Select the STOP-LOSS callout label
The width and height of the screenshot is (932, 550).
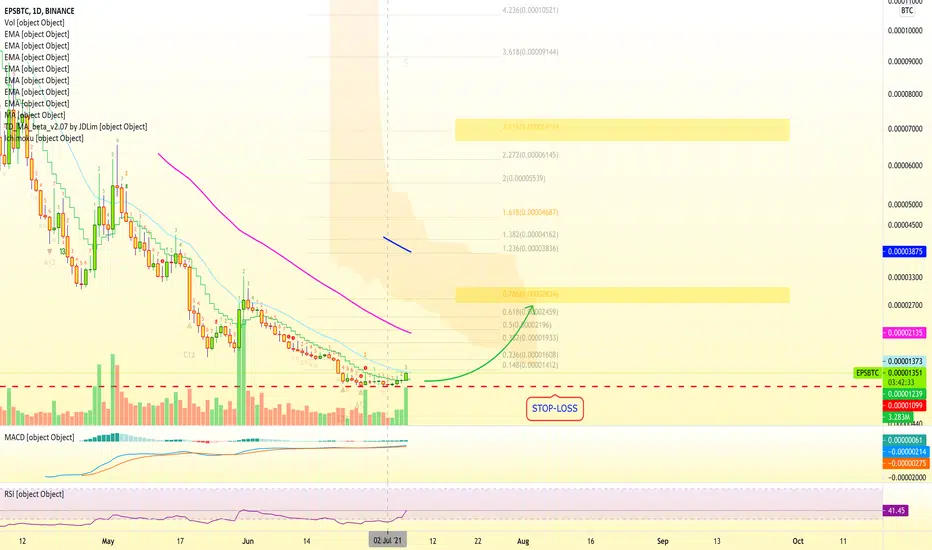click(x=555, y=408)
